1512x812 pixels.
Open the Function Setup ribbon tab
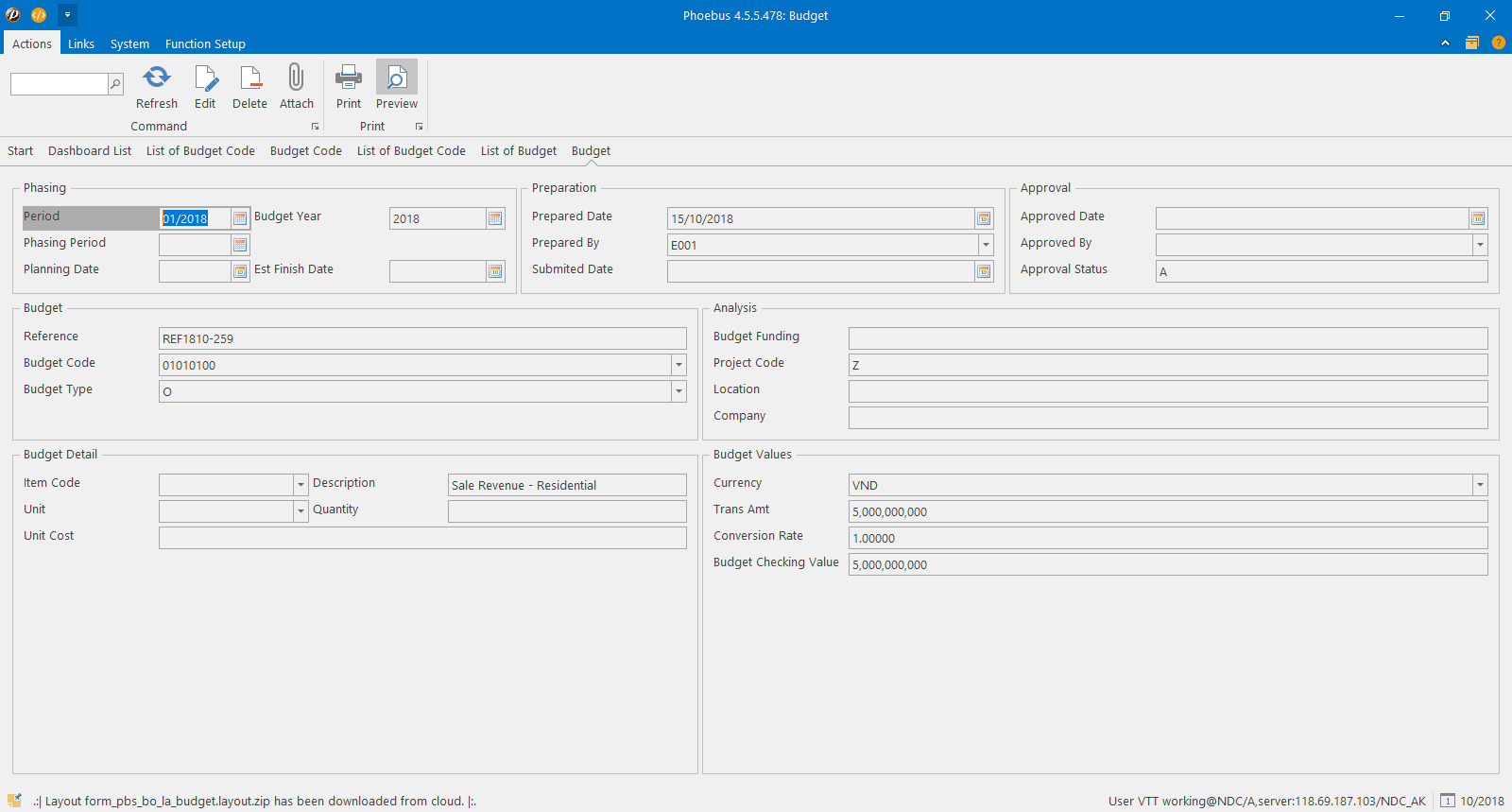tap(205, 43)
